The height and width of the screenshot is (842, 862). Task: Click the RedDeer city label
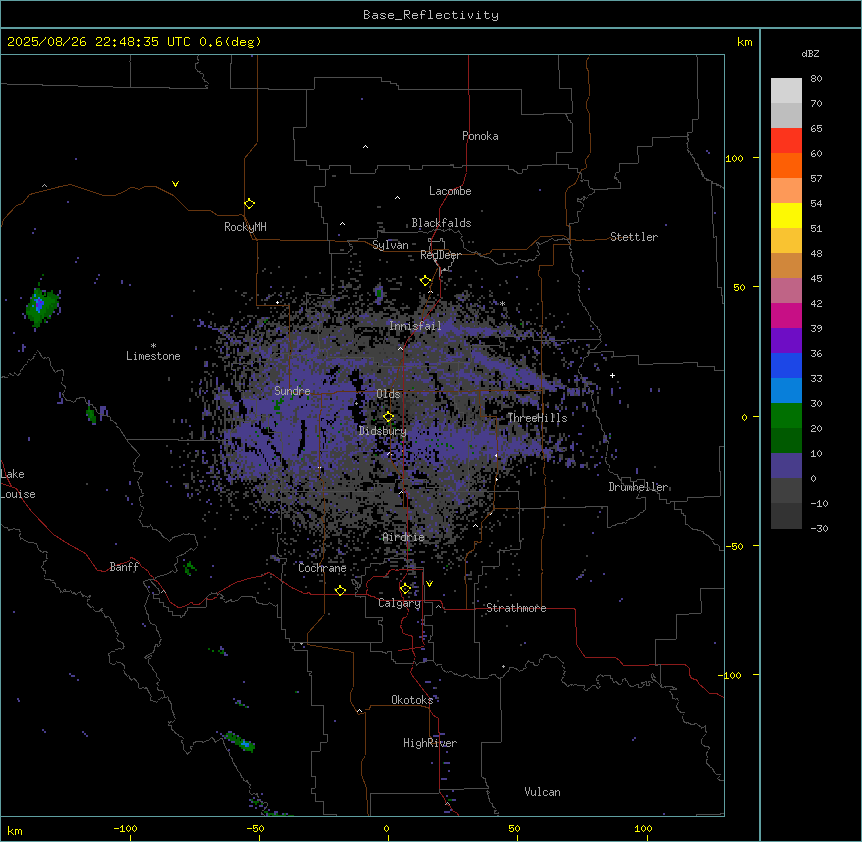(x=440, y=255)
